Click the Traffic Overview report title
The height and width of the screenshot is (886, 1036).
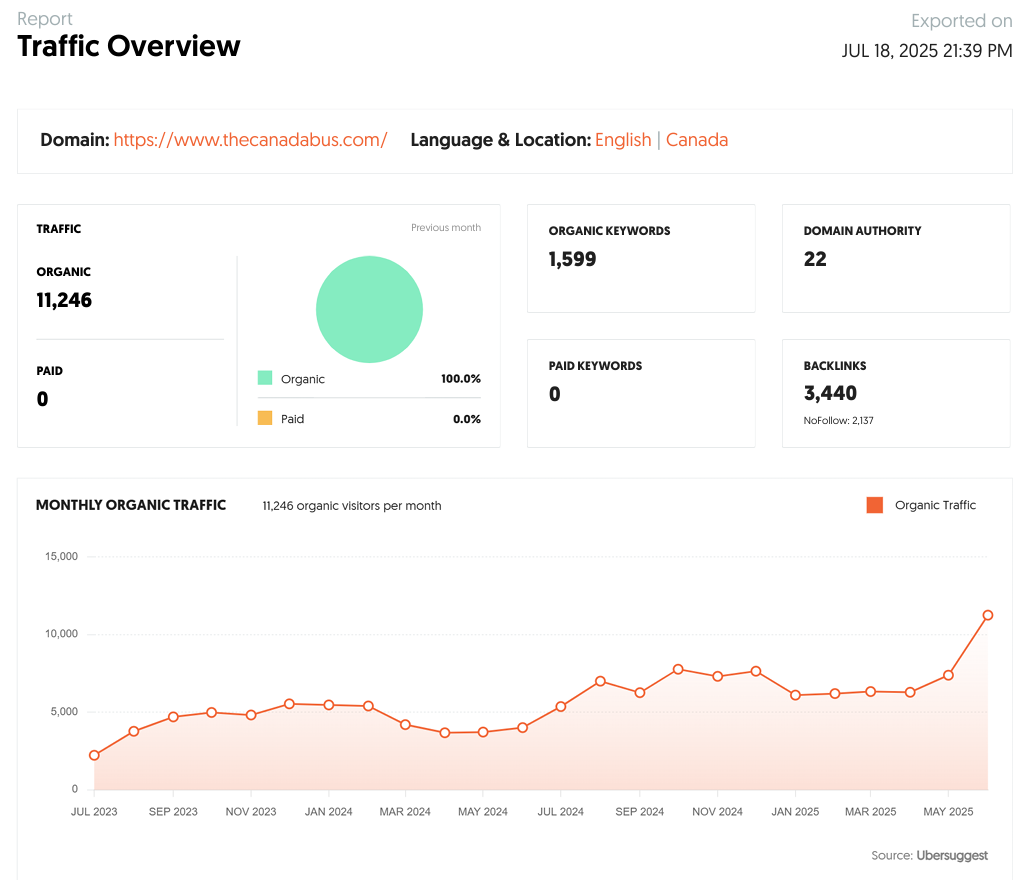coord(129,46)
